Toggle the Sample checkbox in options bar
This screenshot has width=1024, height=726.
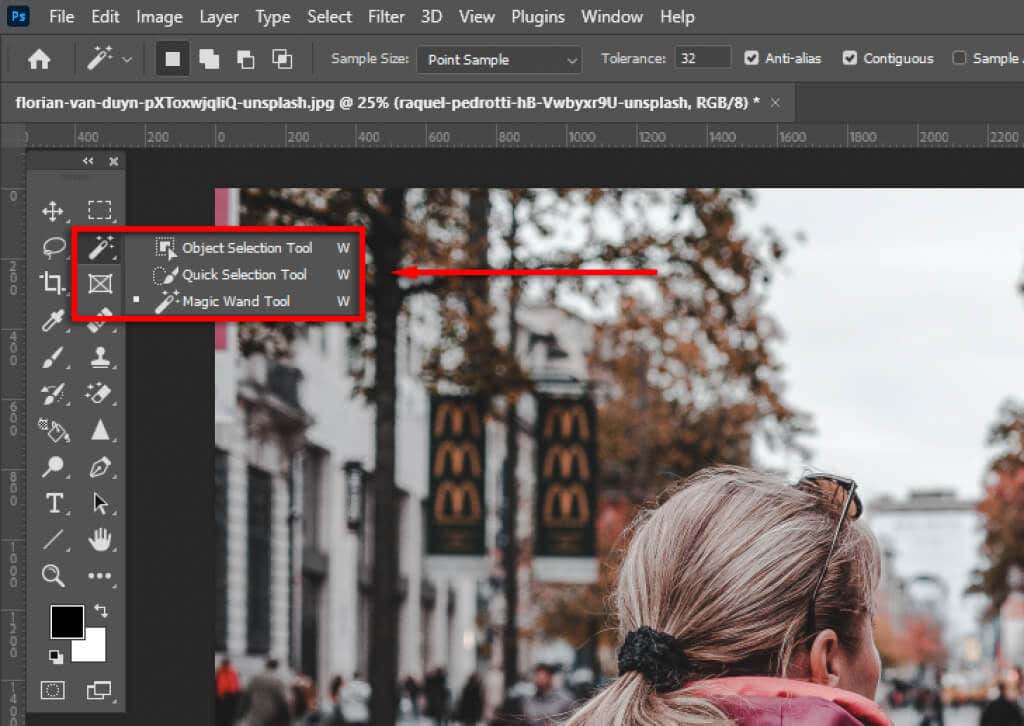957,58
